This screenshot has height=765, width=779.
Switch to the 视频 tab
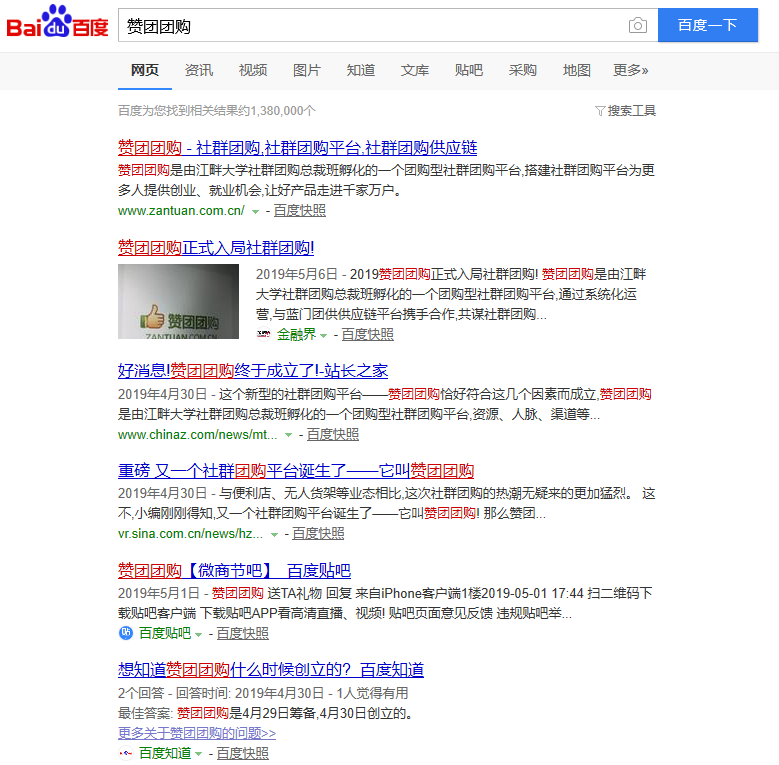coord(253,71)
